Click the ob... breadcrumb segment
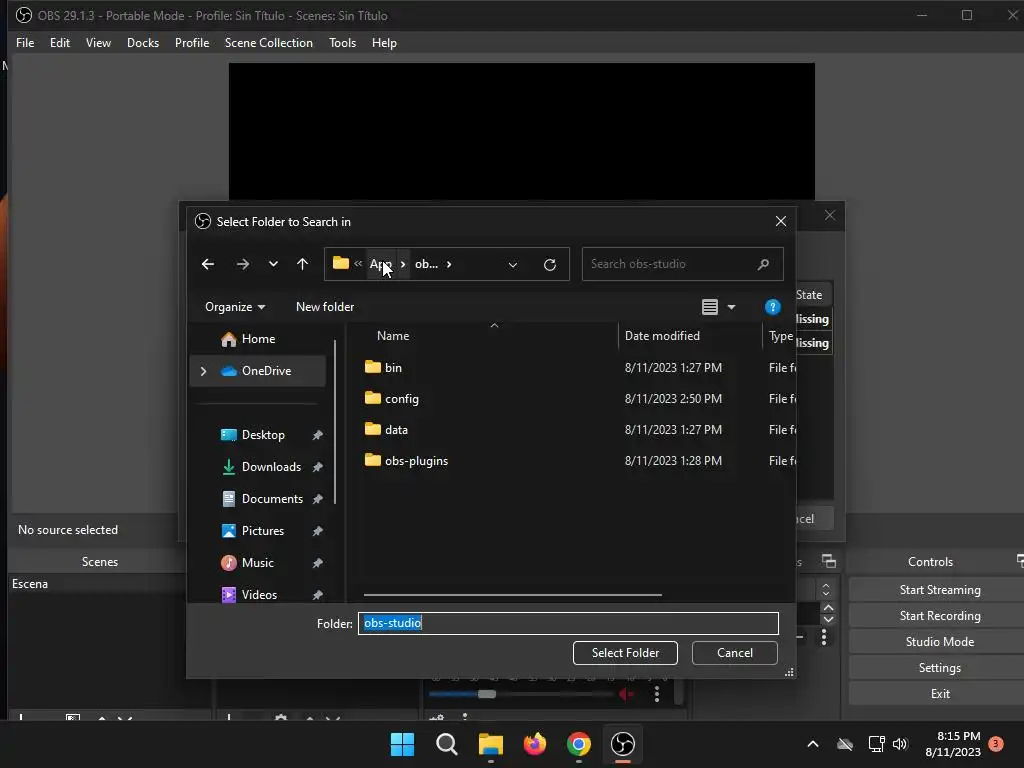The image size is (1024, 768). point(426,264)
